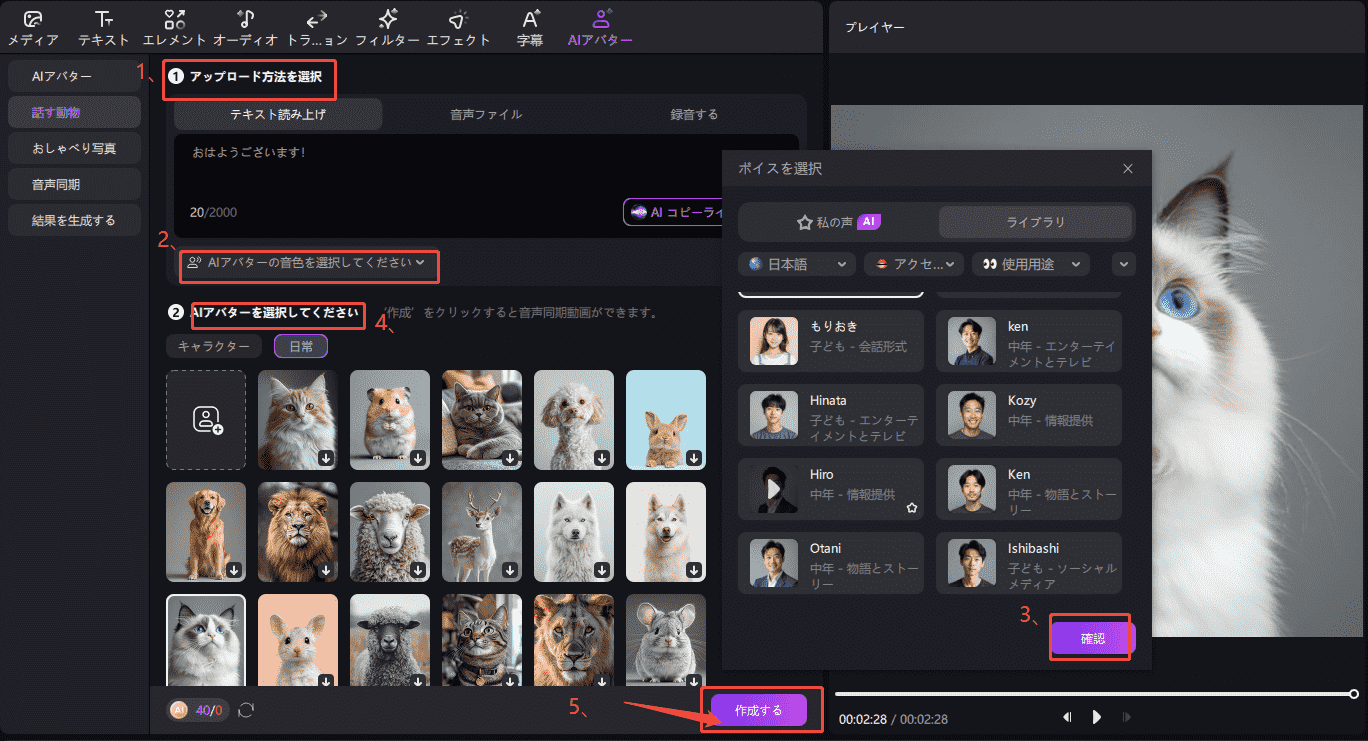Viewport: 1368px width, 741px height.
Task: Select the upload avatar placeholder thumbnail
Action: tap(205, 420)
